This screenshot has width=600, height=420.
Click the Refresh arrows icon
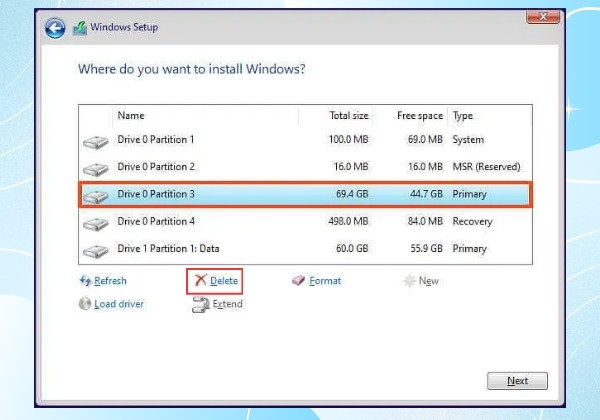[x=85, y=281]
